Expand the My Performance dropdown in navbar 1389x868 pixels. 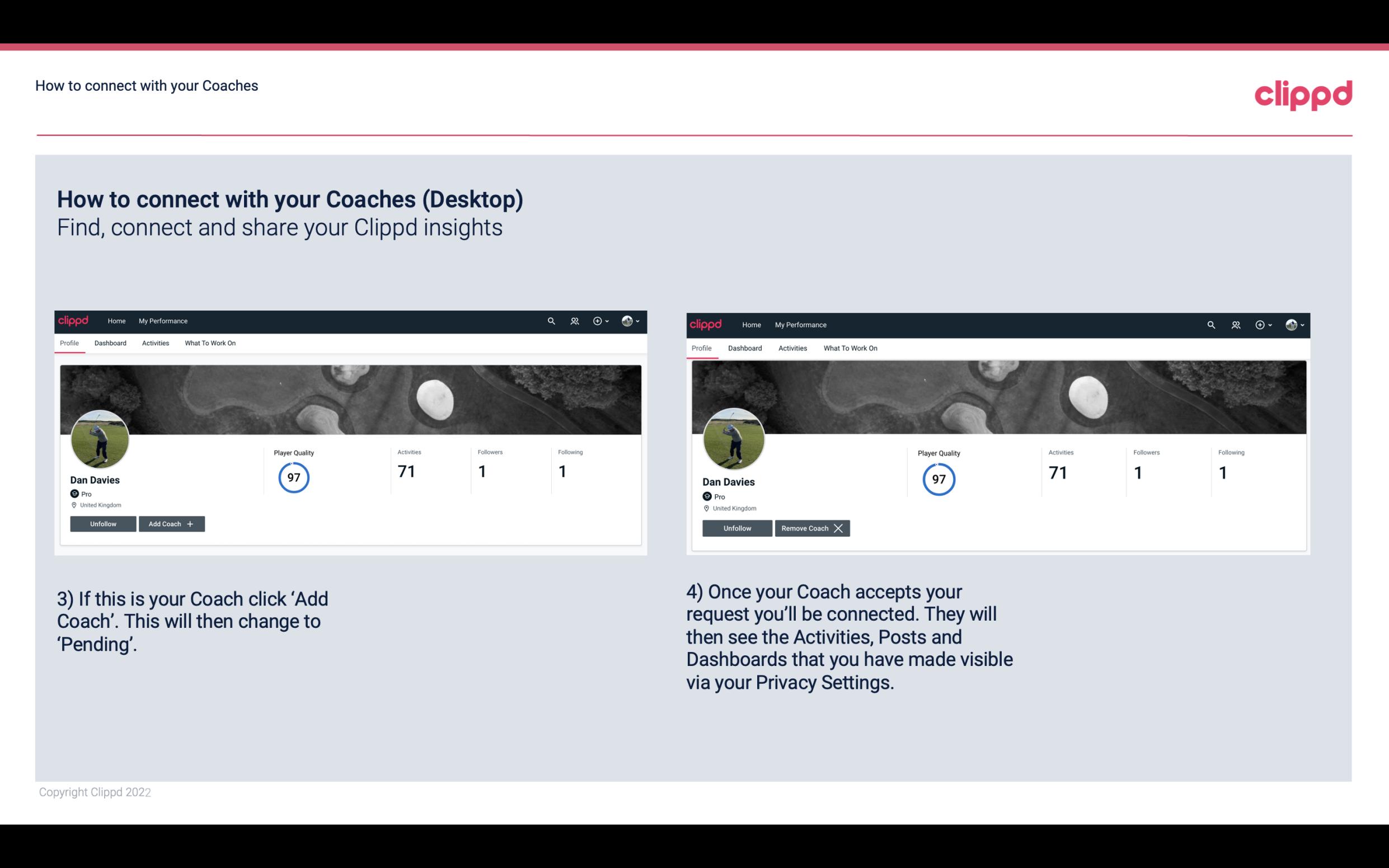[163, 320]
